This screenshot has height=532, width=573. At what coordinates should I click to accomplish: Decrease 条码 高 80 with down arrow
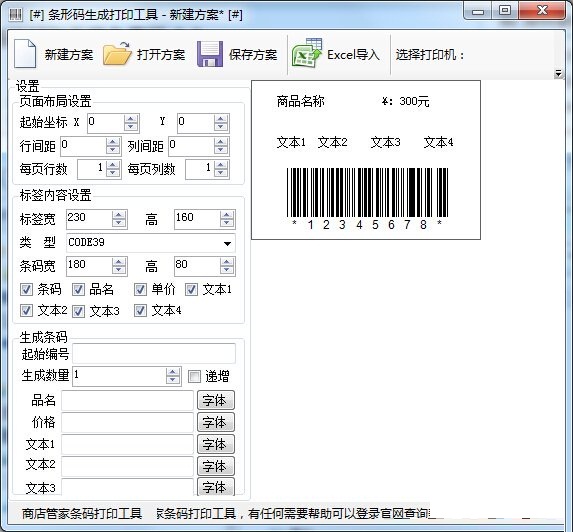coord(227,270)
